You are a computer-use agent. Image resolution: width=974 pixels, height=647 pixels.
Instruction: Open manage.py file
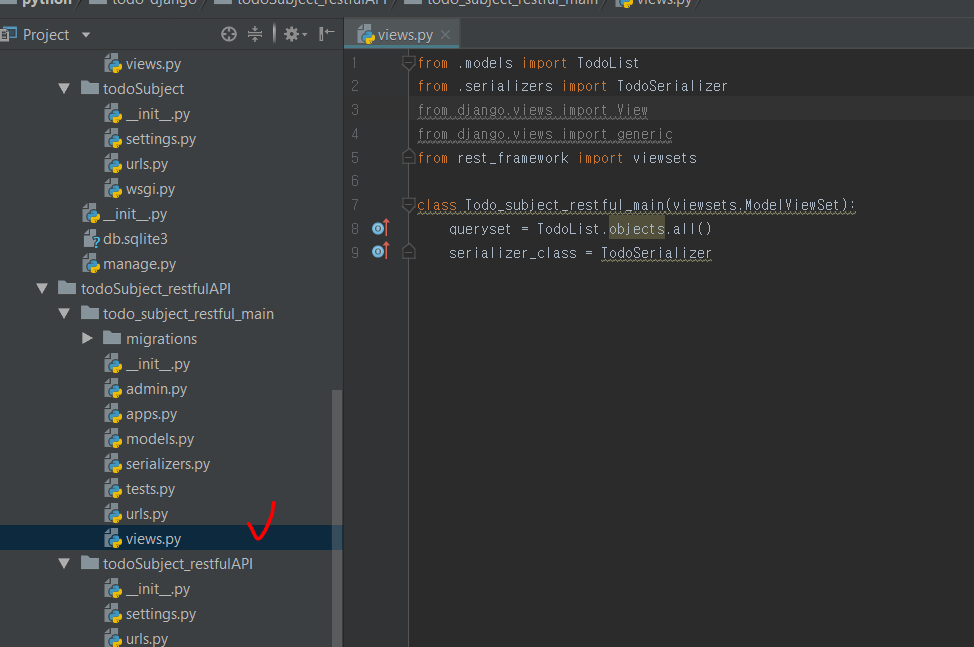point(140,264)
